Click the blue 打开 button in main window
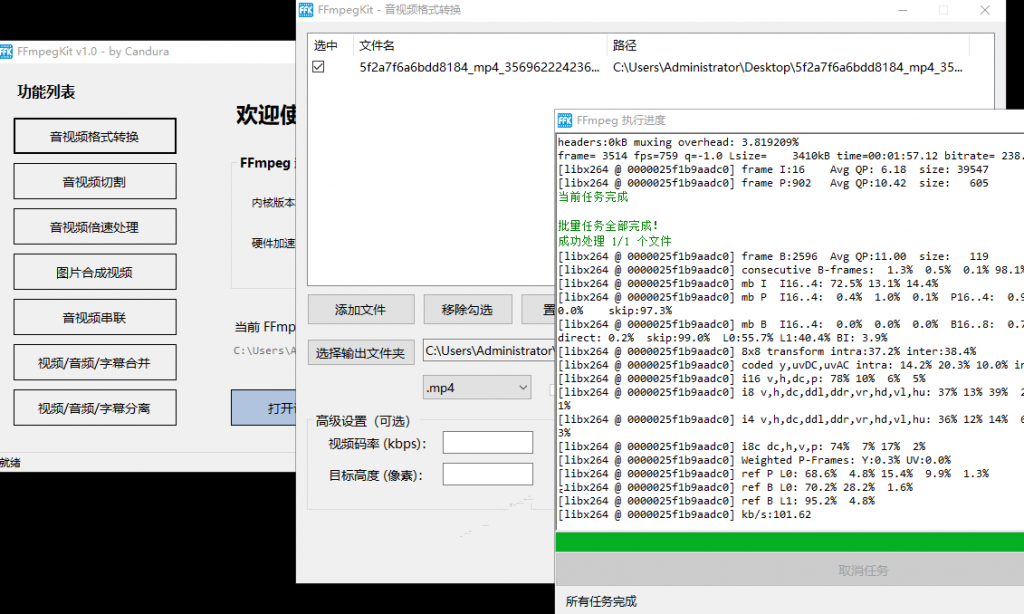Image resolution: width=1024 pixels, height=614 pixels. coord(263,408)
